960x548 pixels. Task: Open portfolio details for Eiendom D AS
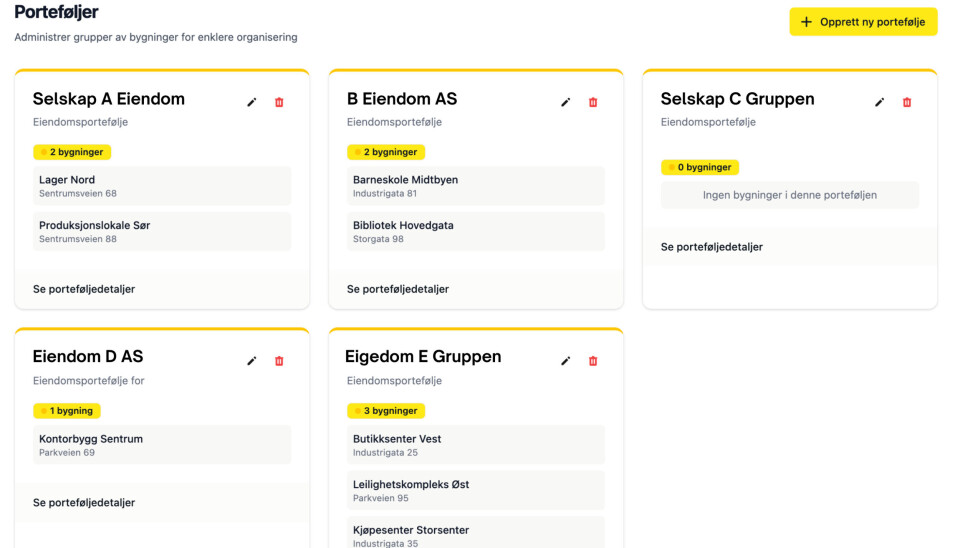point(84,503)
